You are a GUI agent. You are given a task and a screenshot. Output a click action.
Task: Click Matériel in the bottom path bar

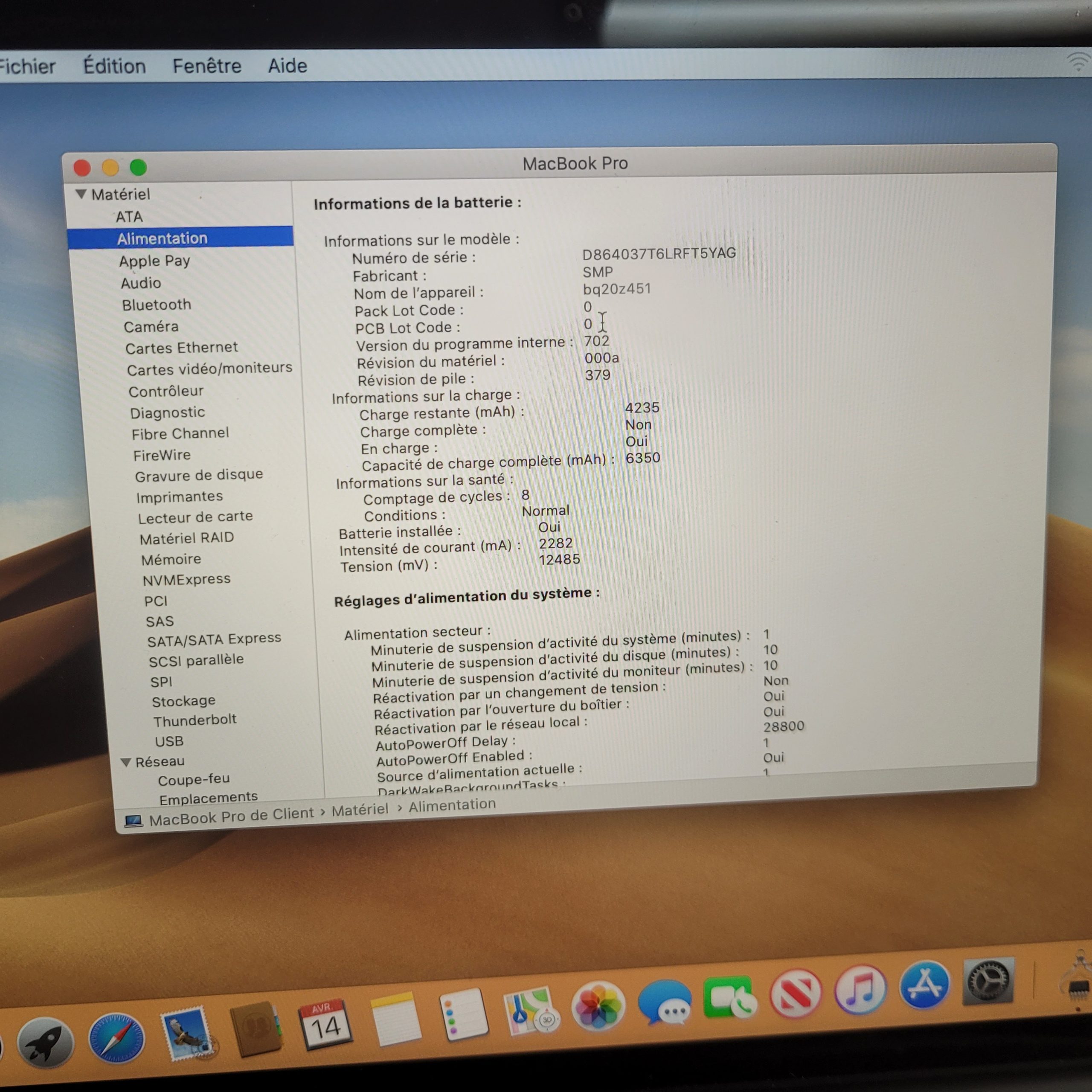click(x=360, y=810)
